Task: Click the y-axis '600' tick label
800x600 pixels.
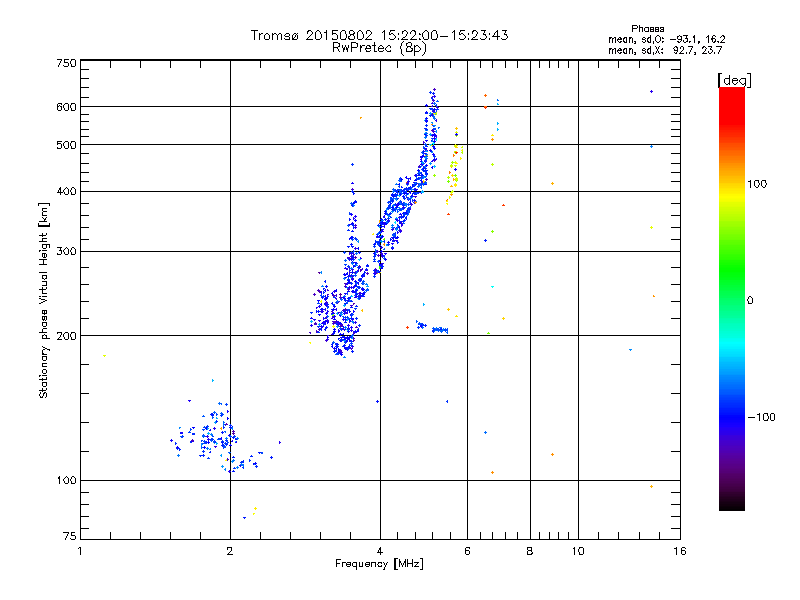Action: pos(66,107)
